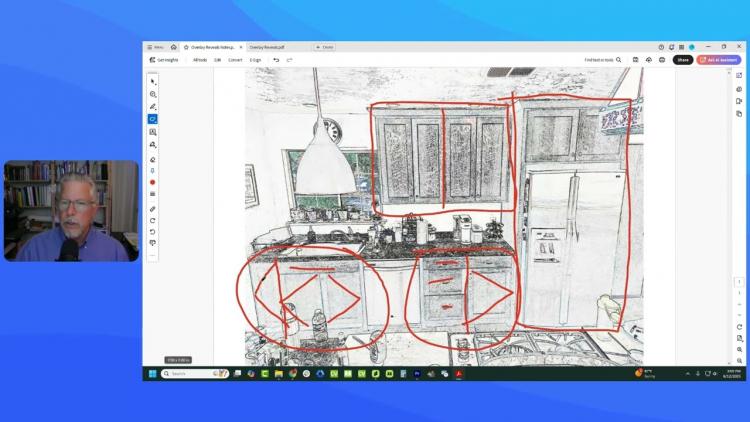The height and width of the screenshot is (422, 750).
Task: Open the red color picker swatch
Action: point(153,182)
